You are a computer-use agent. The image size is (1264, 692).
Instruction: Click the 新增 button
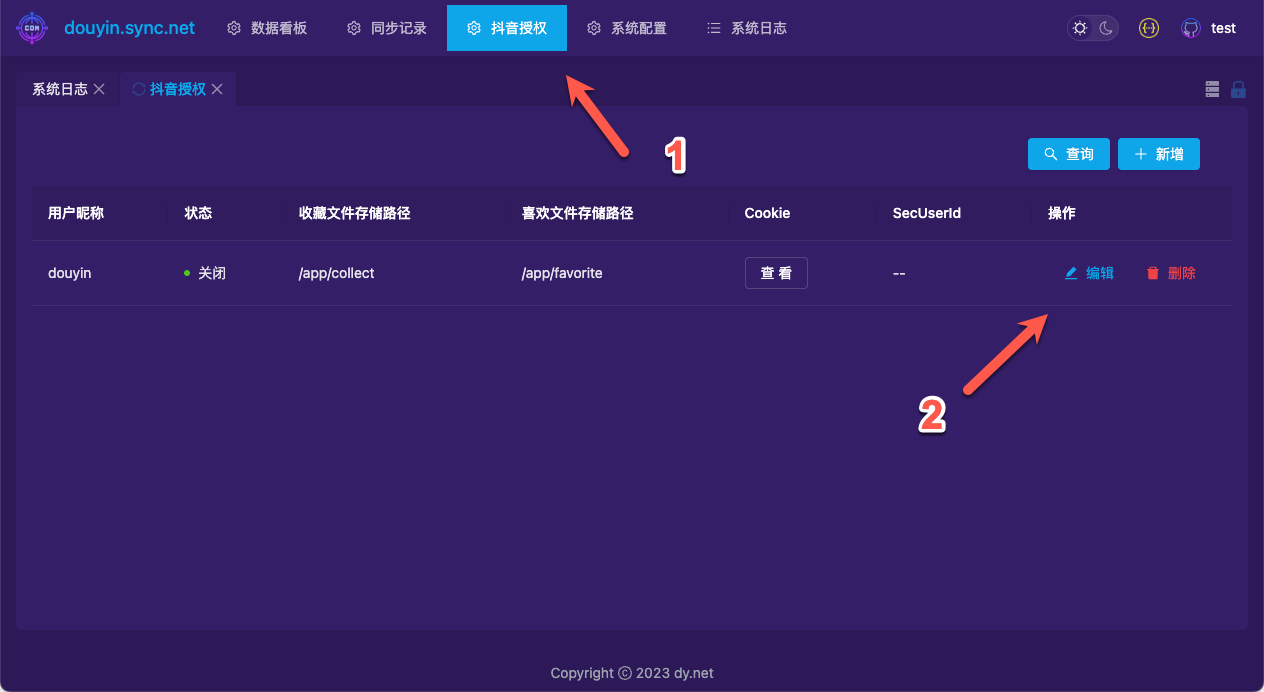tap(1158, 153)
